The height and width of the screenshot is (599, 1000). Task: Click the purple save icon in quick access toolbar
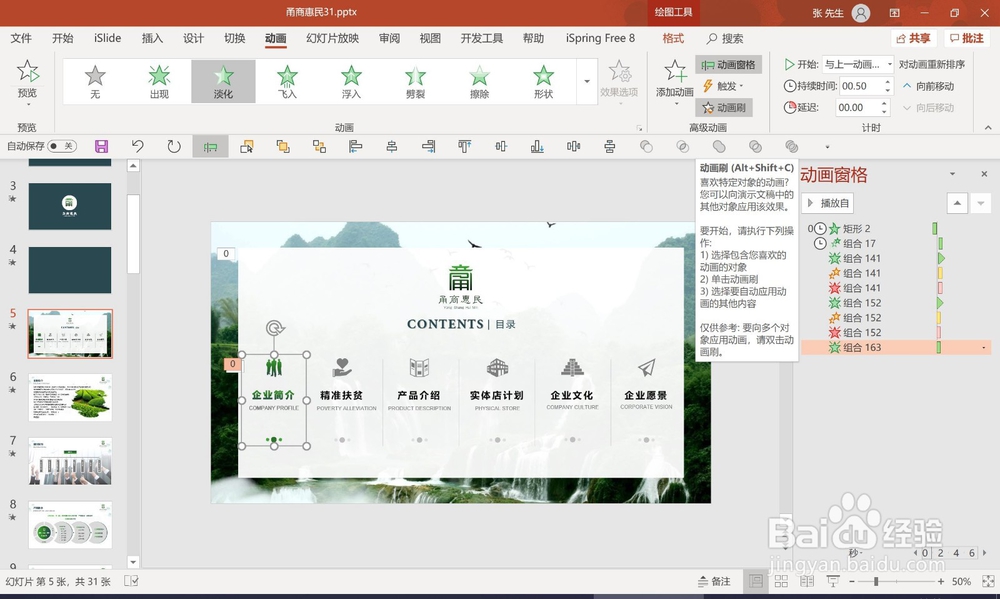[x=101, y=146]
